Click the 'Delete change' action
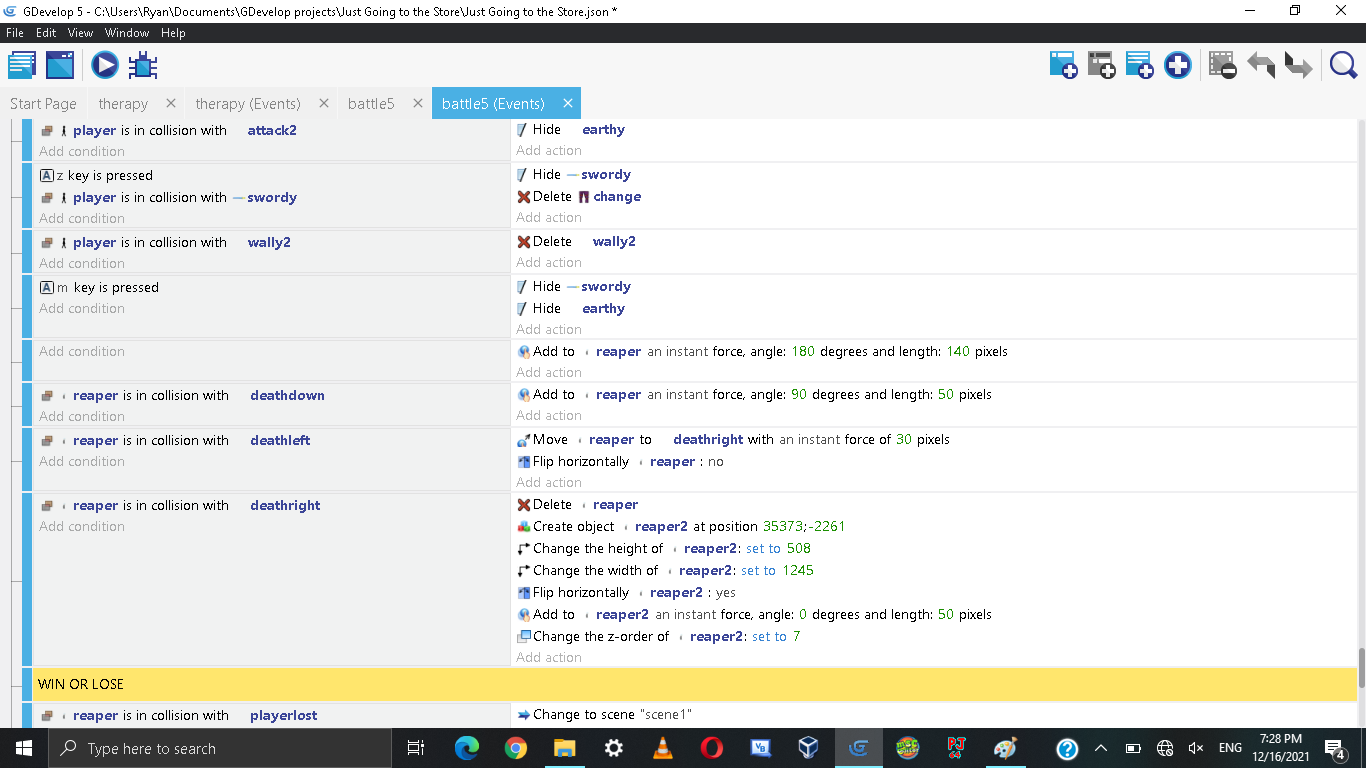 [x=579, y=196]
